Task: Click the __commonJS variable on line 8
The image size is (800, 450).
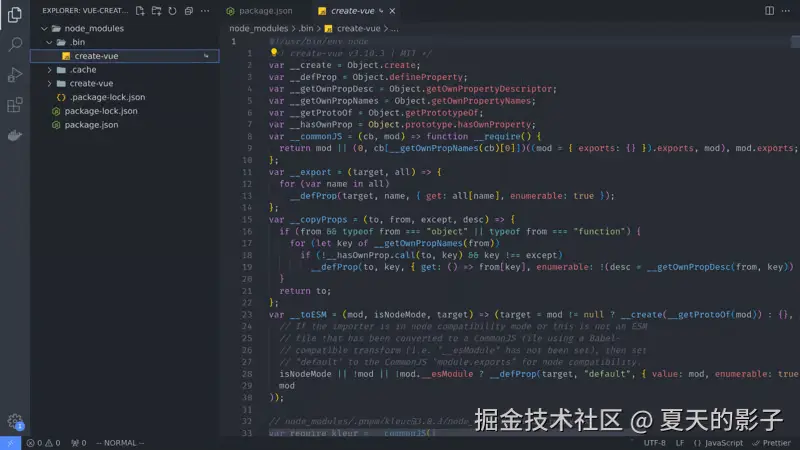Action: coord(316,136)
